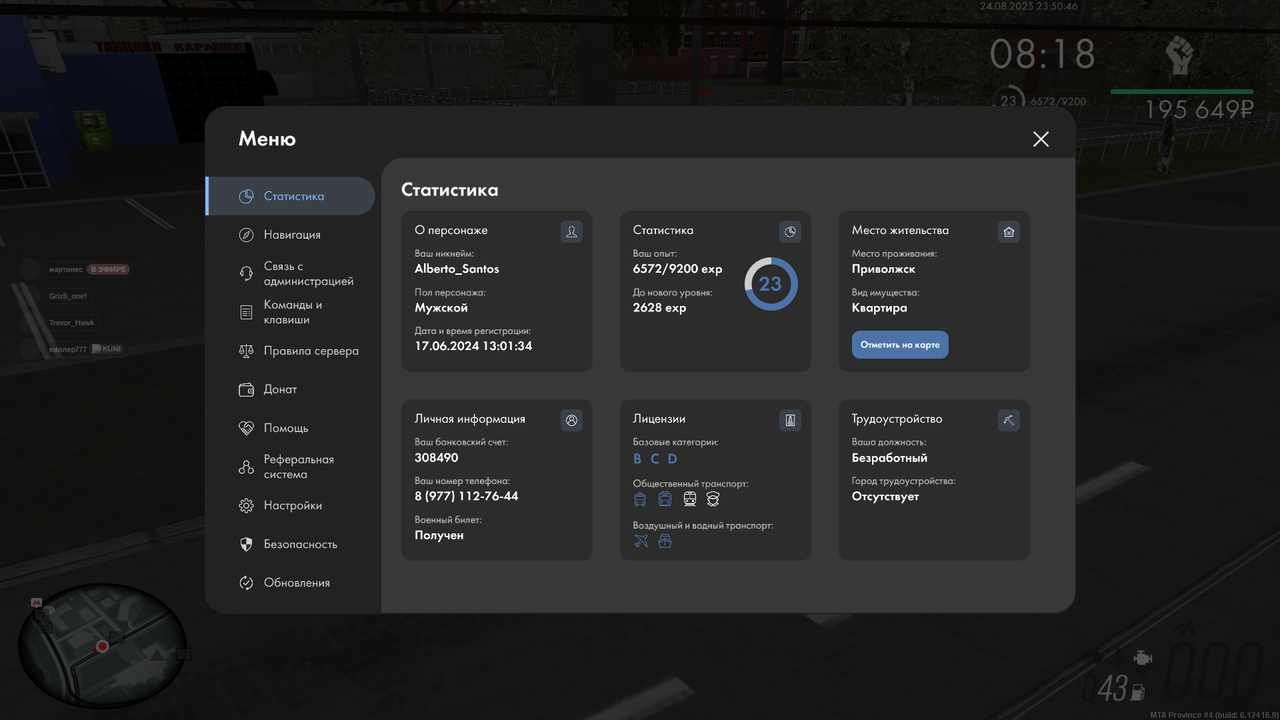Click the category C license icon
Screen dimensions: 1280x720
[x=655, y=459]
